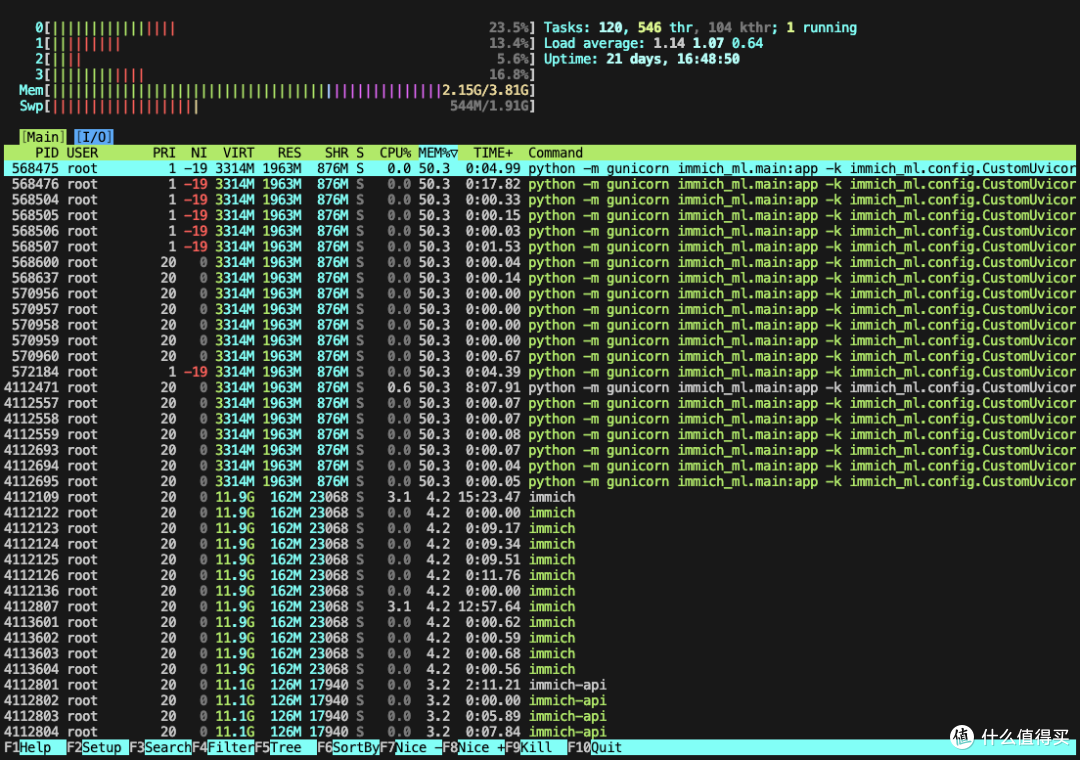The image size is (1080, 760).
Task: Select immich process row PID 4113601
Action: click(540, 622)
